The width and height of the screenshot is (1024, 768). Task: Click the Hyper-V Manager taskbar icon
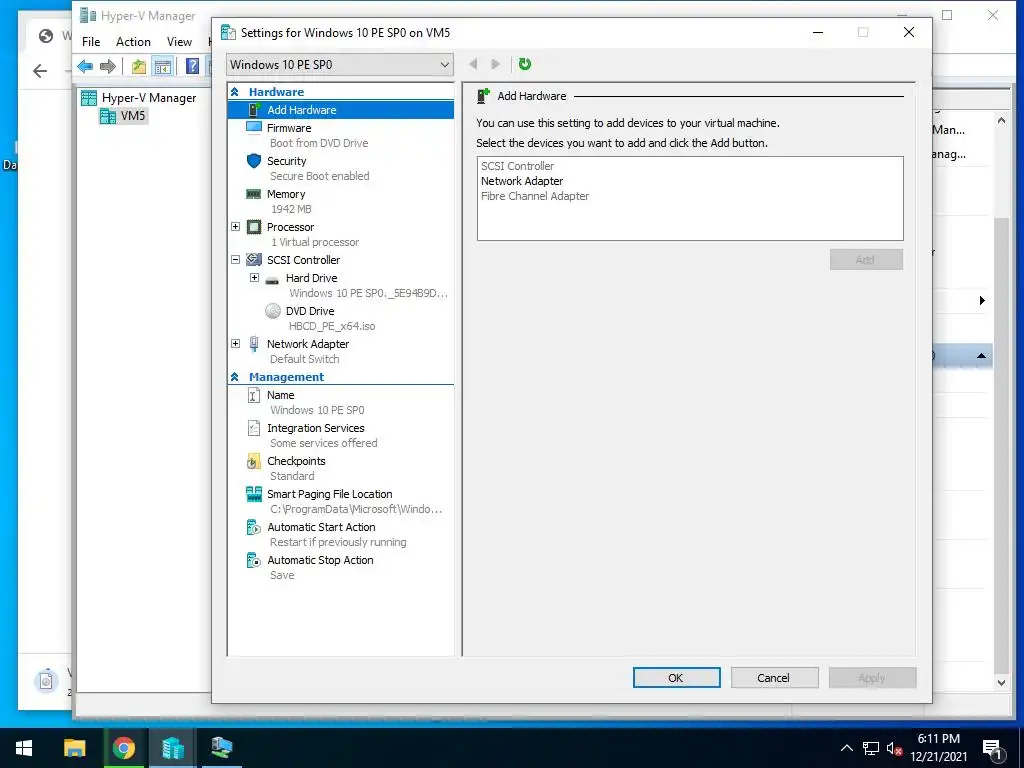coord(172,748)
